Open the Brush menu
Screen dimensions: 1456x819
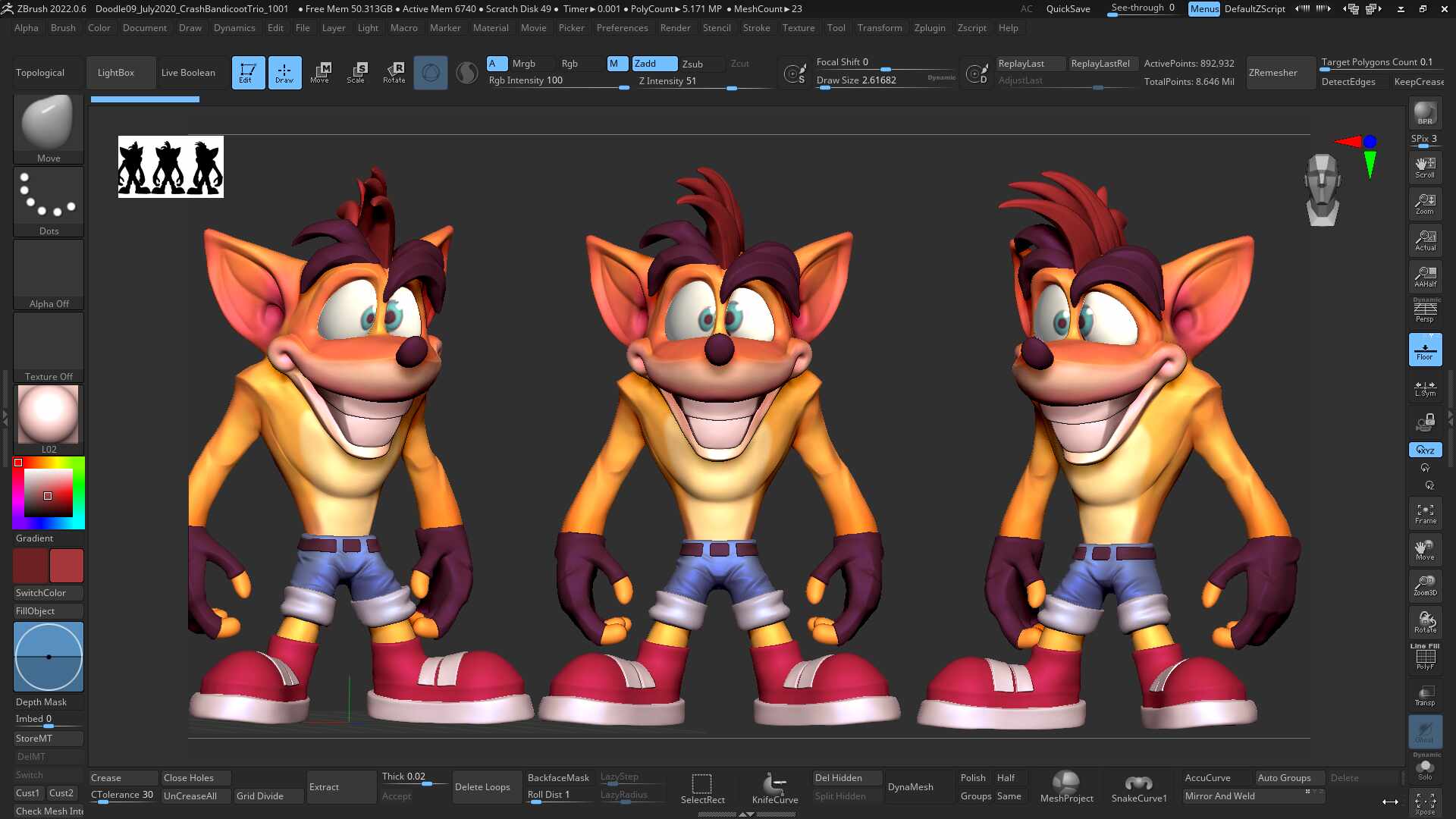tap(63, 28)
